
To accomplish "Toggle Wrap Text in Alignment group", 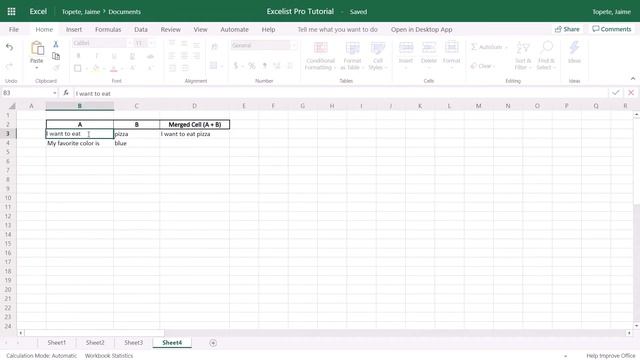I will click(x=214, y=47).
